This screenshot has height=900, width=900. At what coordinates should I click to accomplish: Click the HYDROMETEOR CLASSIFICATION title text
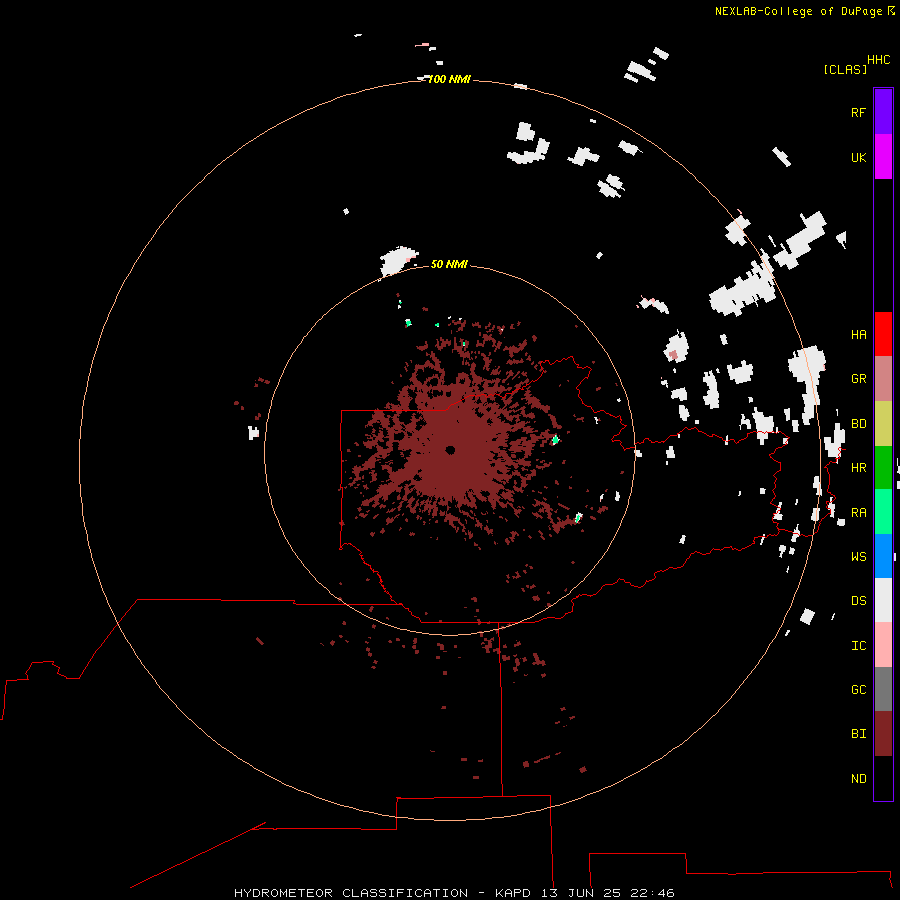pos(351,893)
